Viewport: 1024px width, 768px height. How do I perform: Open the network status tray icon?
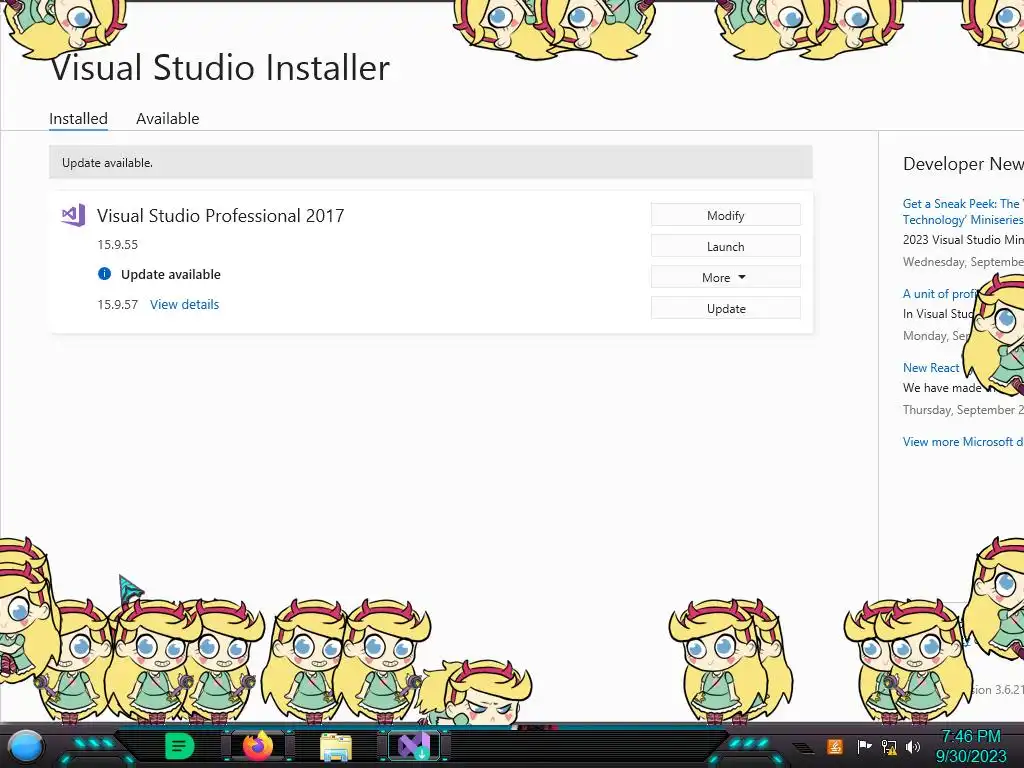889,746
